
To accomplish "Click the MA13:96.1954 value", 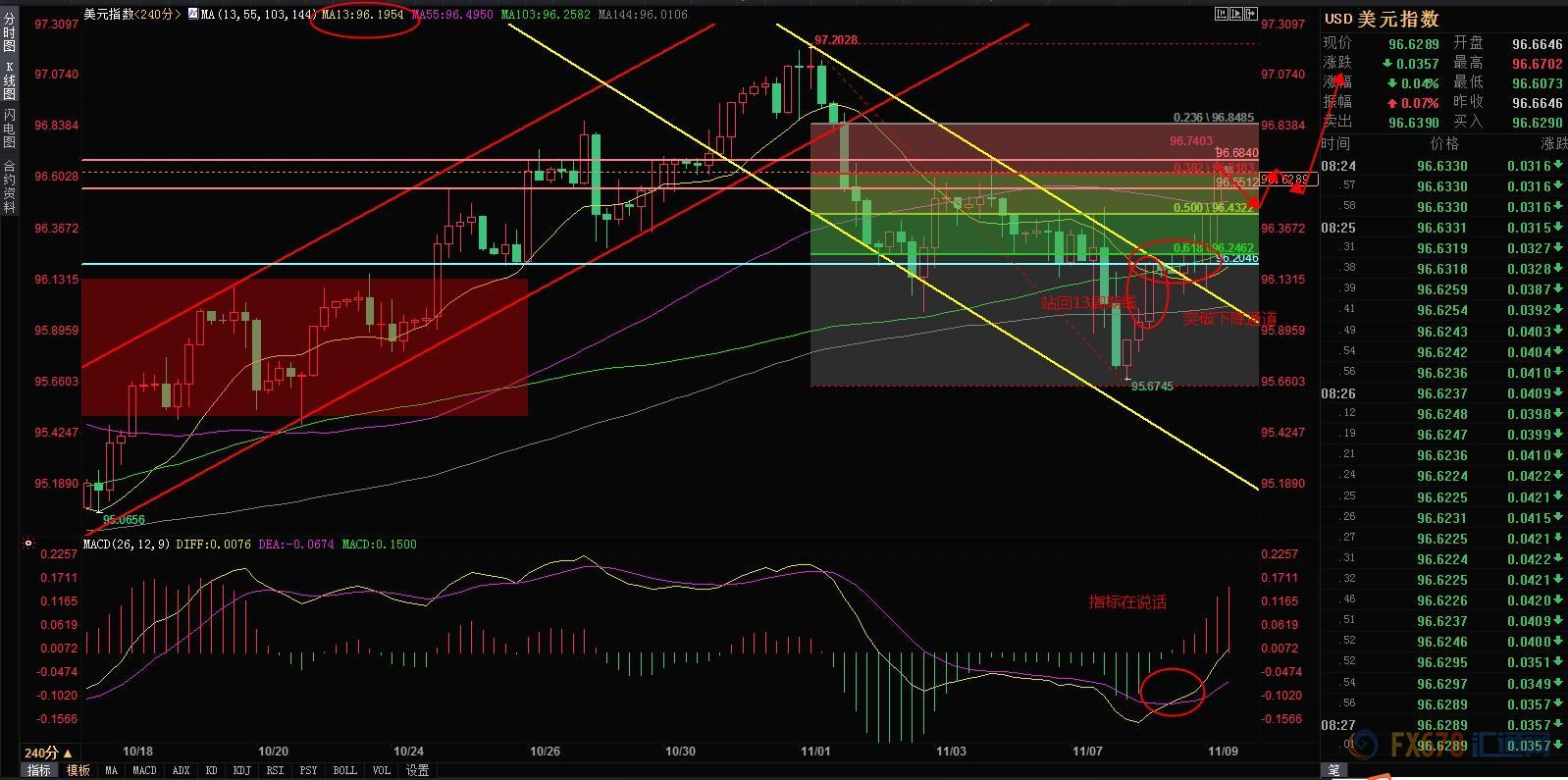I will [x=363, y=15].
